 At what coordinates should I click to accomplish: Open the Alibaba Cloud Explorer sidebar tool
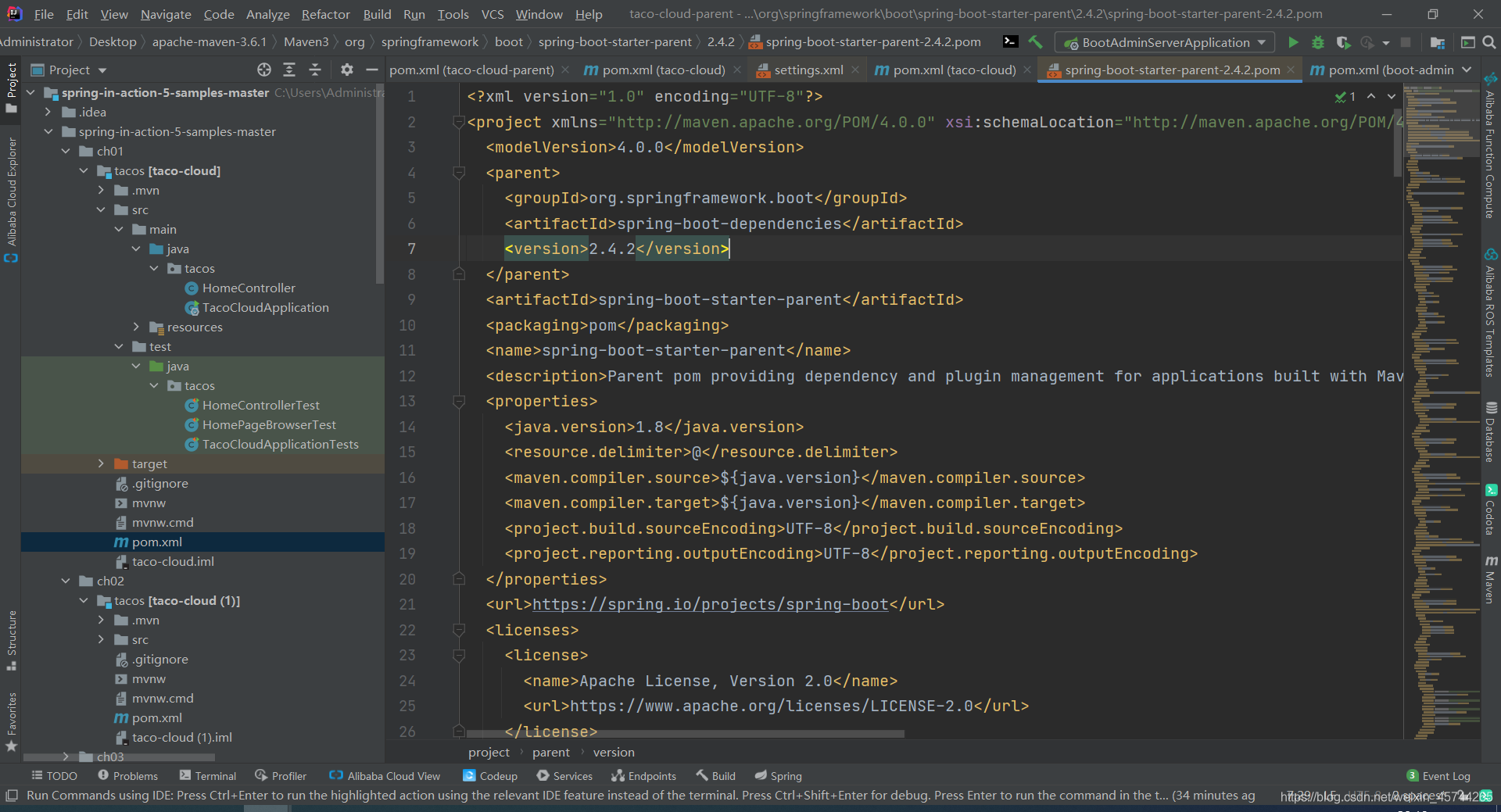tap(11, 199)
